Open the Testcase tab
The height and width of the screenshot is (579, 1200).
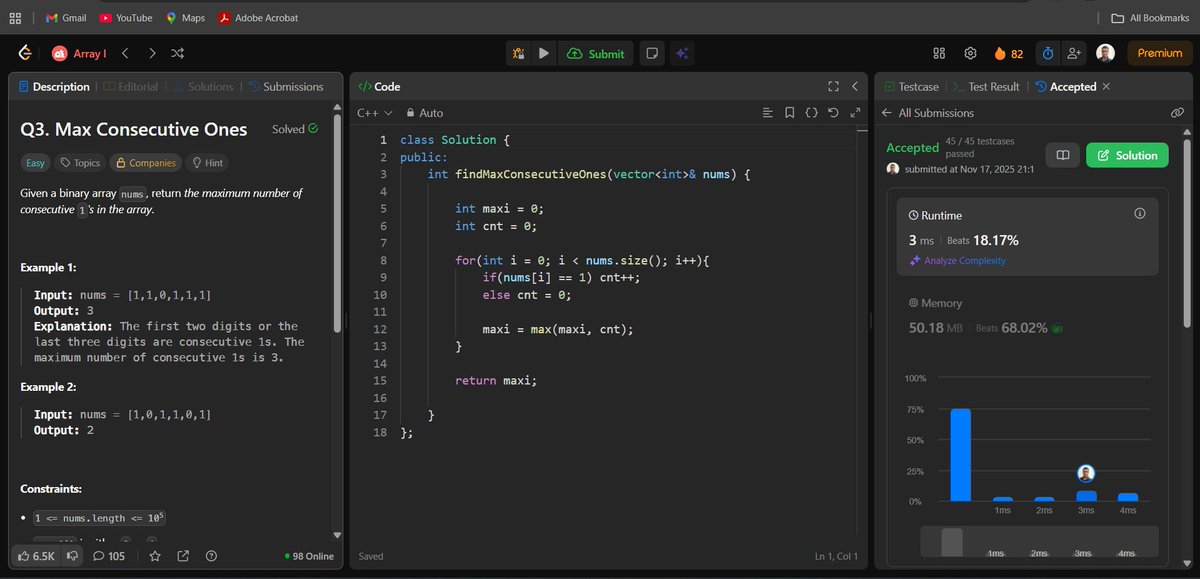912,87
